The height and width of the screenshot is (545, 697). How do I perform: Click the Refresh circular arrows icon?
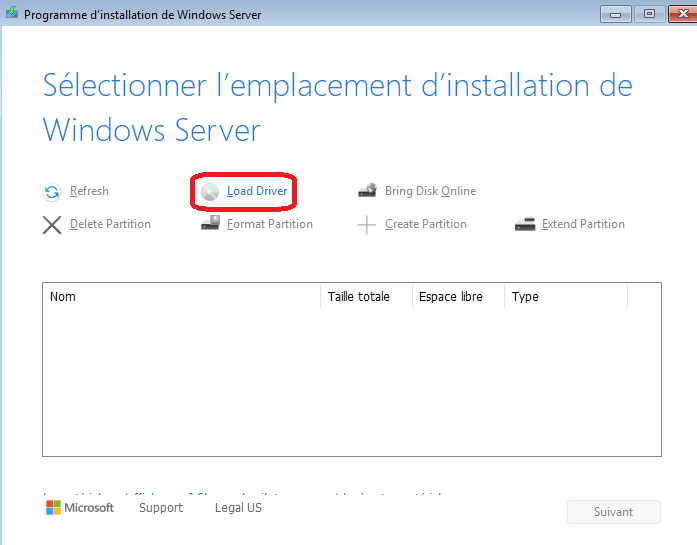tap(52, 192)
